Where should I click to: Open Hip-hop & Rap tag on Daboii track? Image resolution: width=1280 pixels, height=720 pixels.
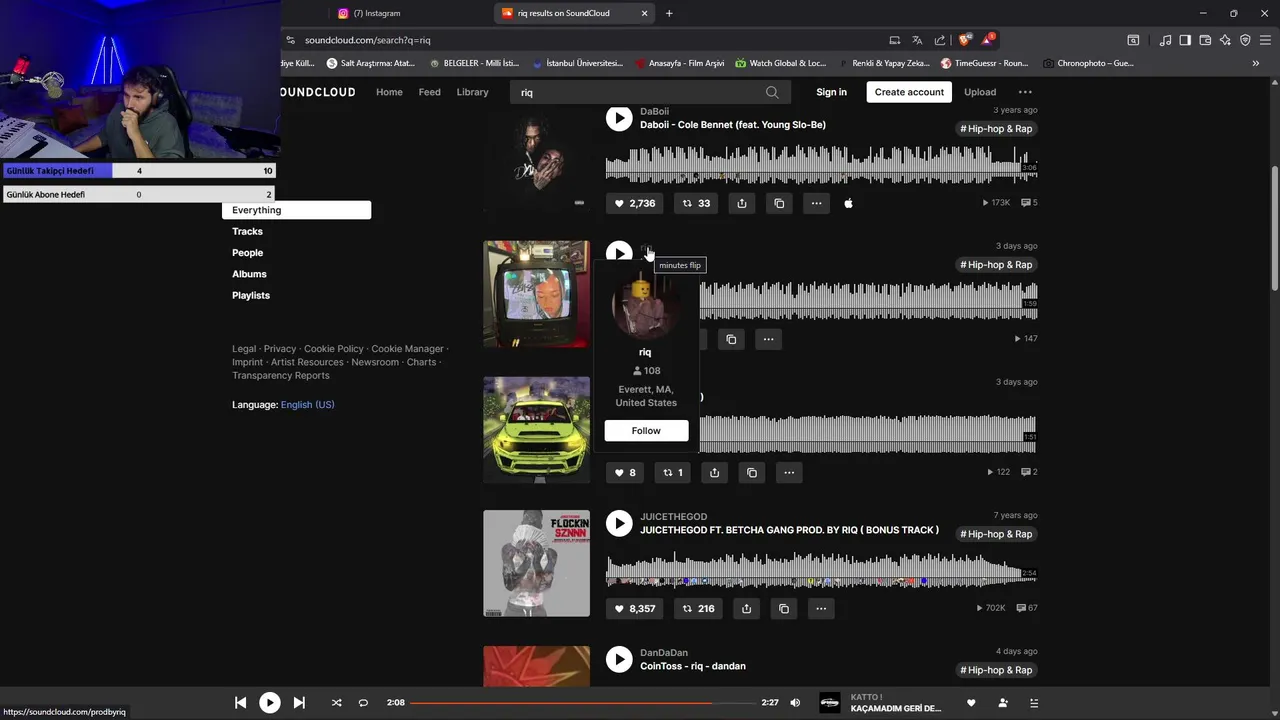[x=996, y=129]
